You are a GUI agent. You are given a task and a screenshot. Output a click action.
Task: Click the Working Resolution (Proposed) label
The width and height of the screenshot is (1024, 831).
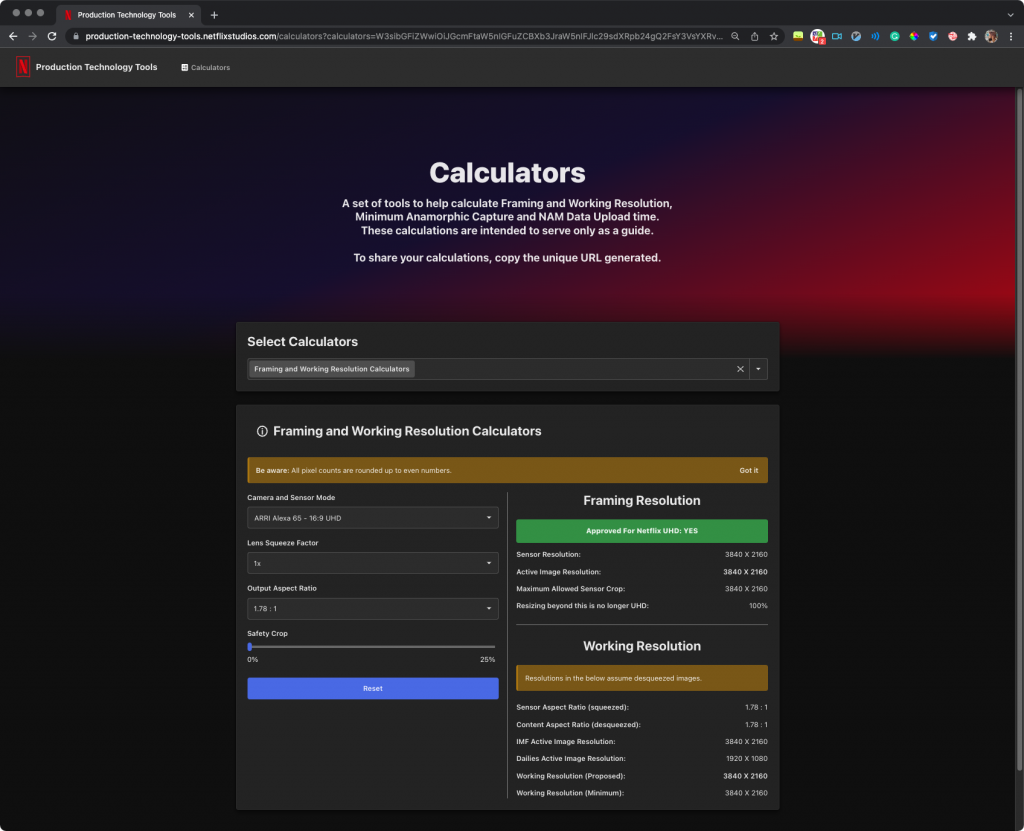tap(570, 776)
